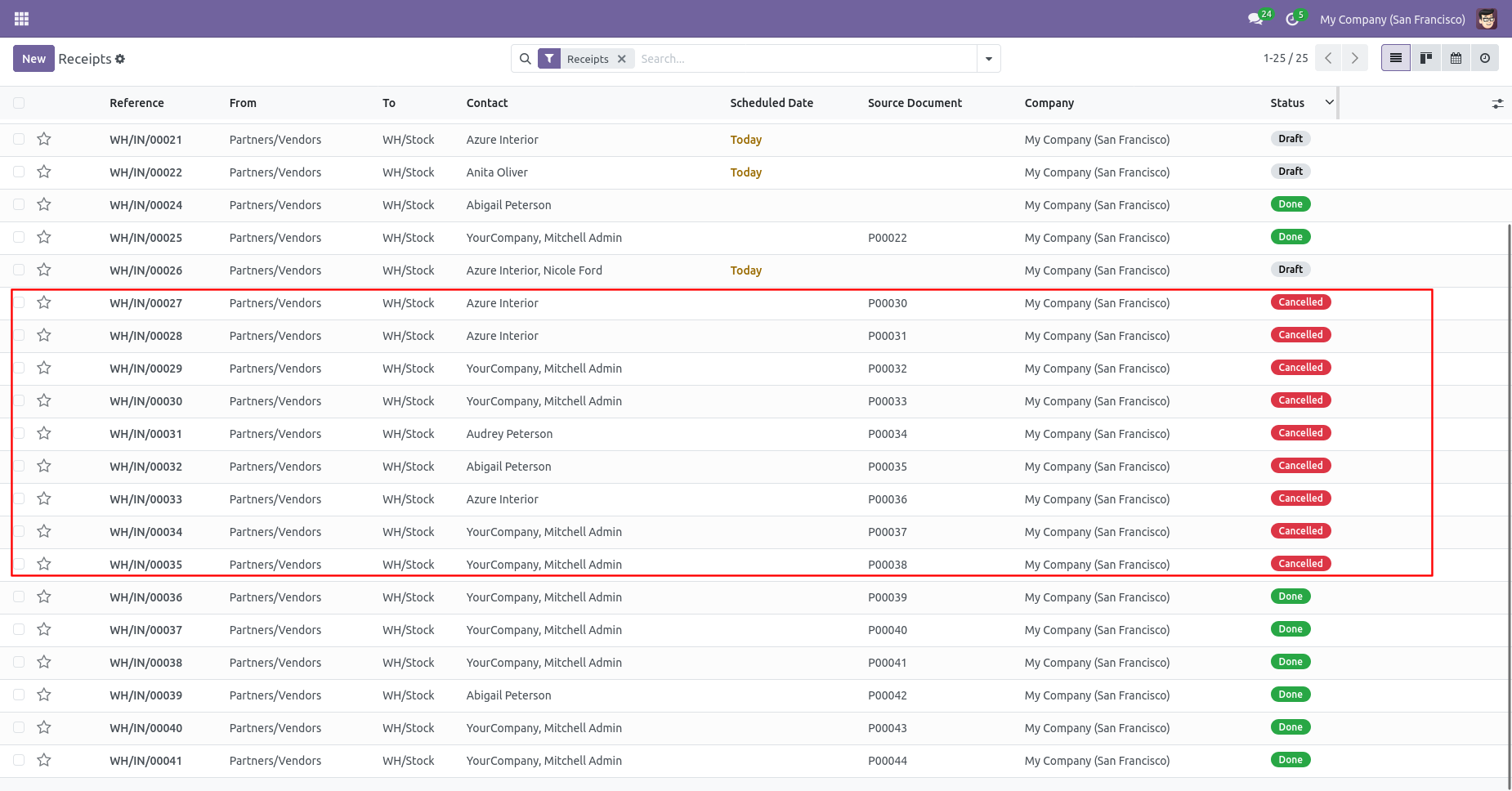Click the 1-25 / 25 pager counter
1512x791 pixels.
coord(1286,58)
